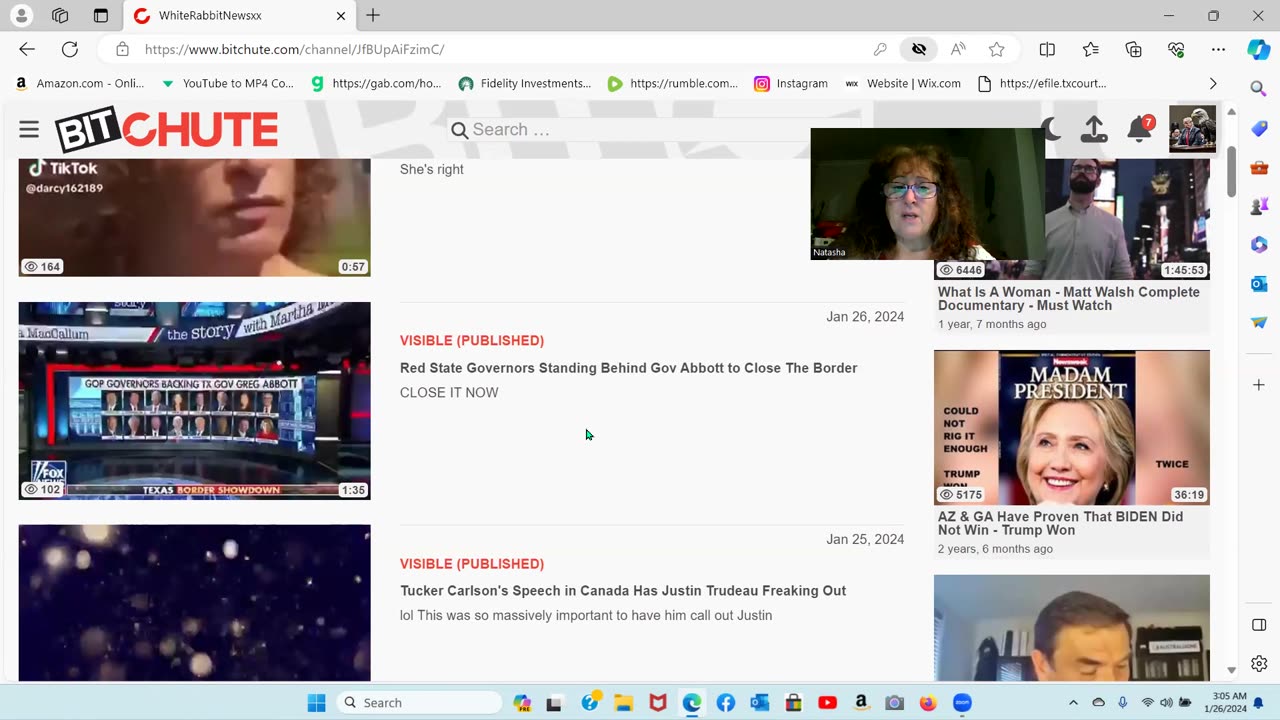The height and width of the screenshot is (720, 1280).
Task: Open the Favorites list icon
Action: tap(1091, 49)
